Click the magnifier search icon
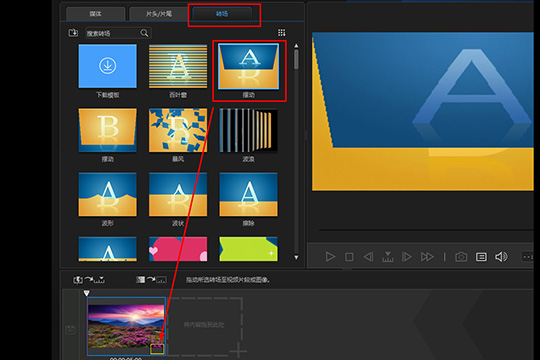 [144, 33]
